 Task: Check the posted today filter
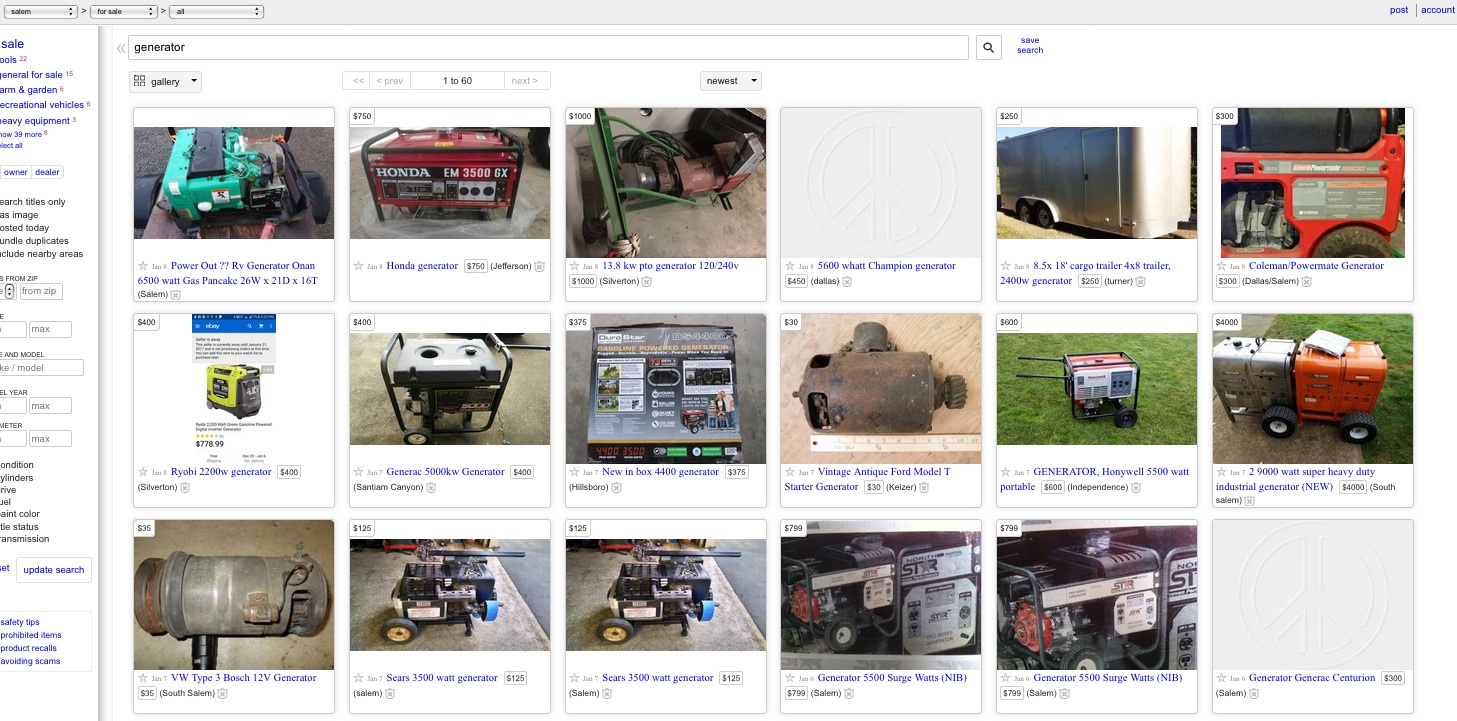coord(23,228)
